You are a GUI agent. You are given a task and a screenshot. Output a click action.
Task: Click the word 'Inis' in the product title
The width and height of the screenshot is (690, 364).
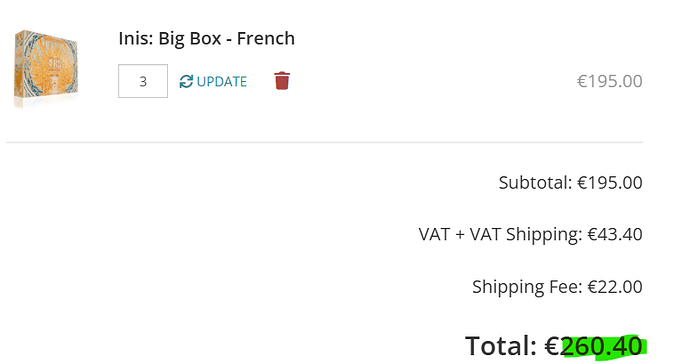pos(133,38)
